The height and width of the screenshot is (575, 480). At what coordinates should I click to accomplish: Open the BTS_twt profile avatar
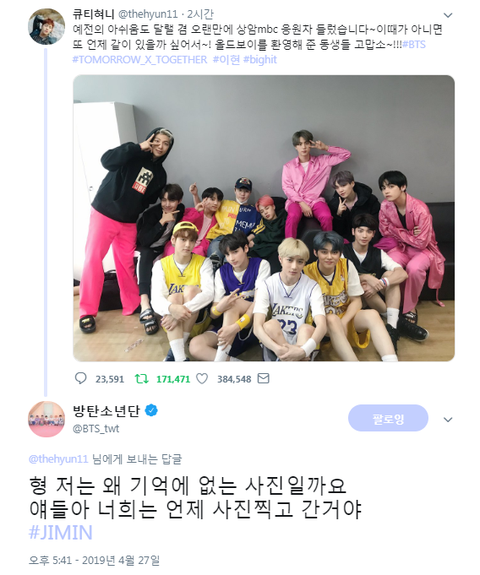coord(47,419)
